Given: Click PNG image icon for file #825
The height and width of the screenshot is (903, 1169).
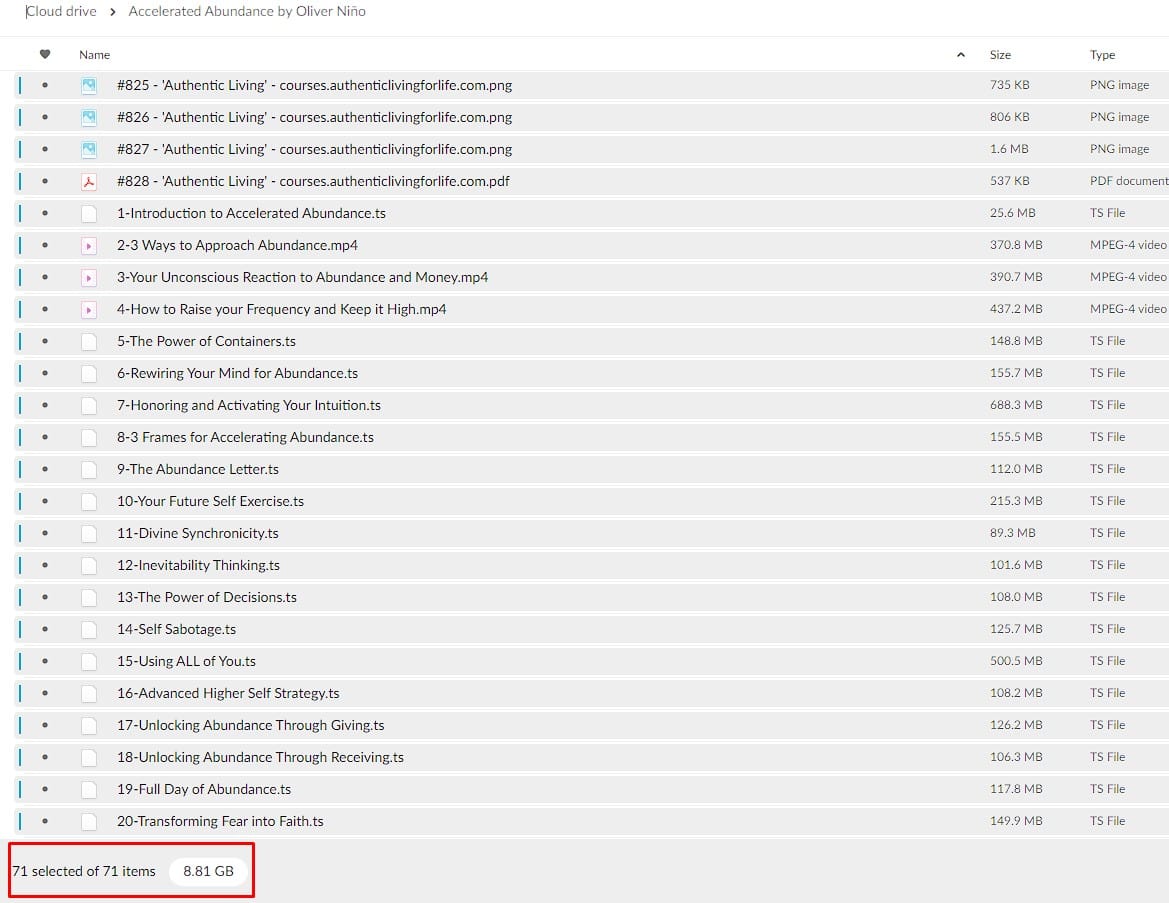Looking at the screenshot, I should pyautogui.click(x=89, y=85).
